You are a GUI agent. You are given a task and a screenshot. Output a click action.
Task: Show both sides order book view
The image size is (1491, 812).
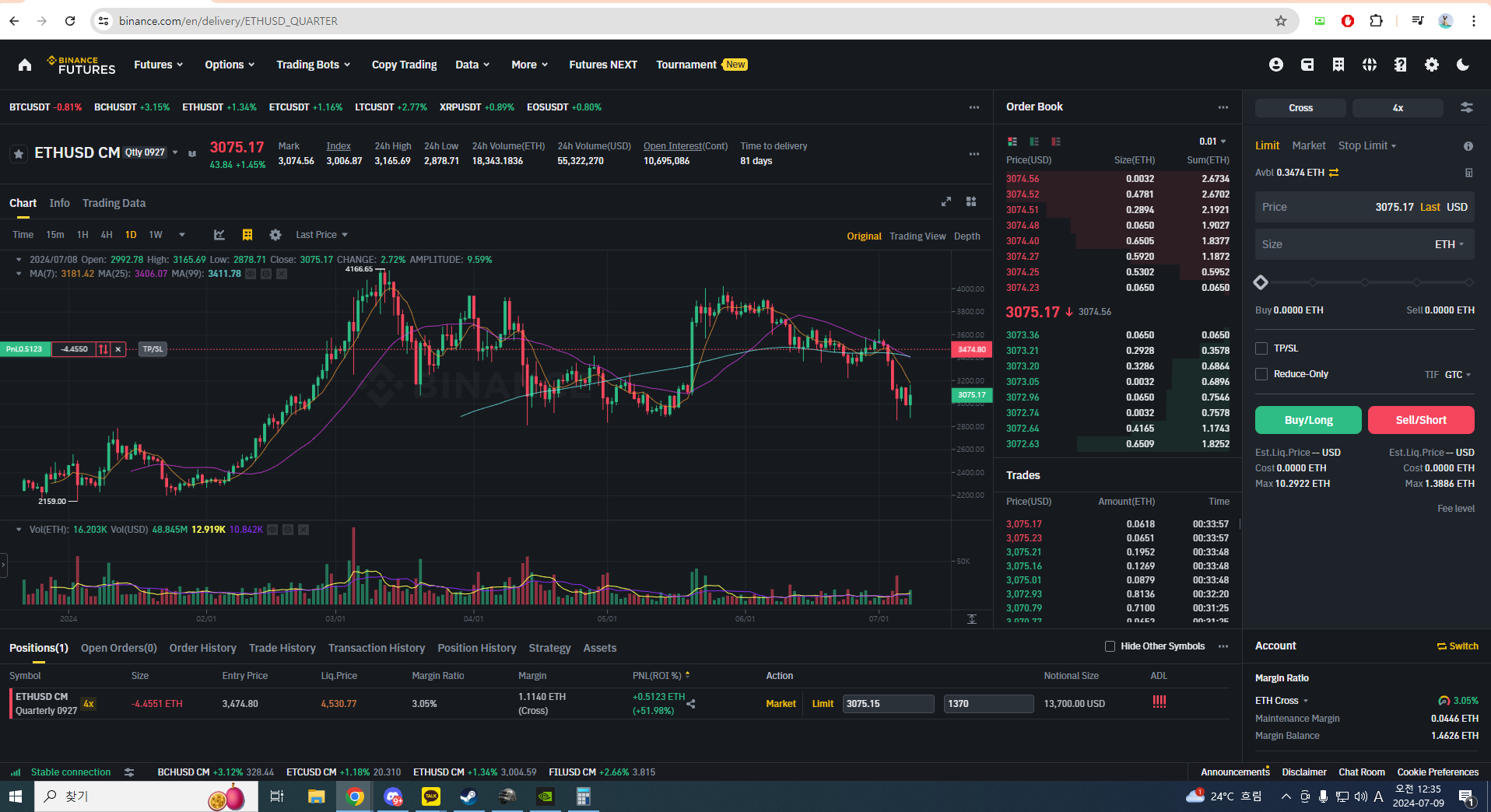[1012, 142]
